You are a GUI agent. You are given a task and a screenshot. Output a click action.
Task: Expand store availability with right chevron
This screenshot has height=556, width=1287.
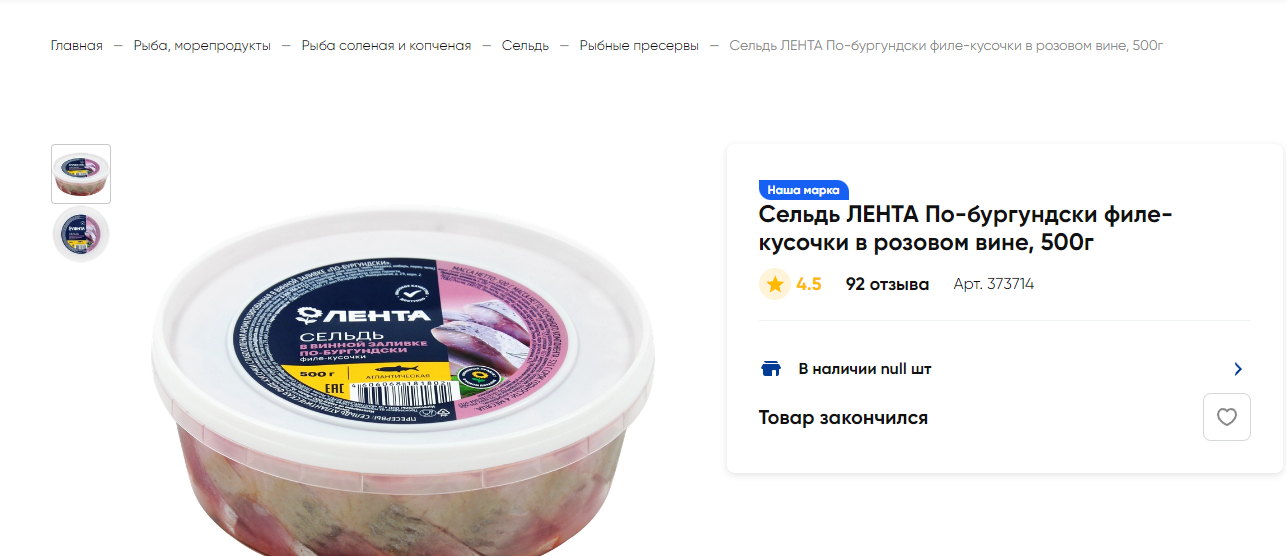tap(1238, 369)
